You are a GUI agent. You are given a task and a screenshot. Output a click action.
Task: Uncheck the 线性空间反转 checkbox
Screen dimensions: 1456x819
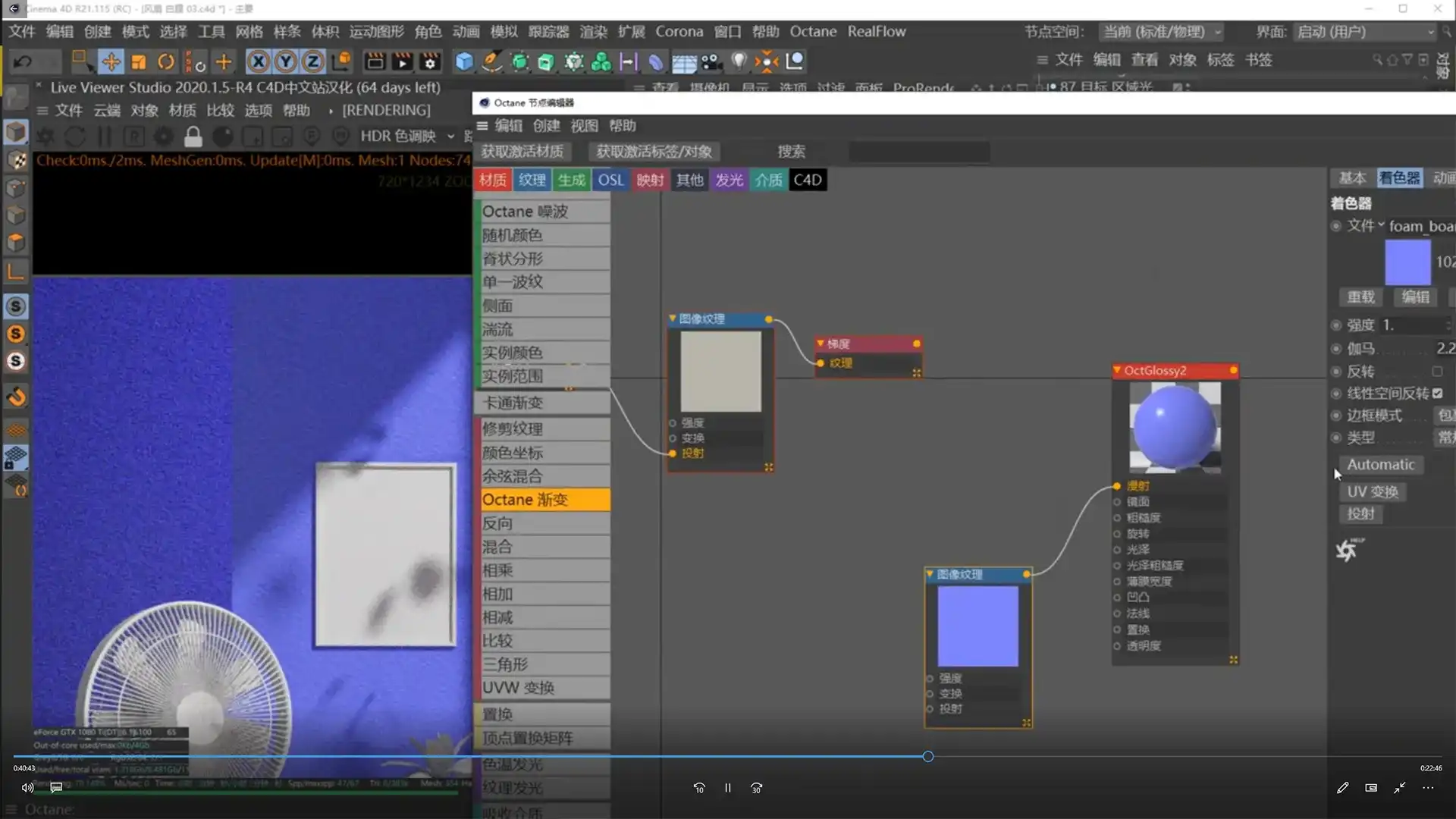(1439, 394)
